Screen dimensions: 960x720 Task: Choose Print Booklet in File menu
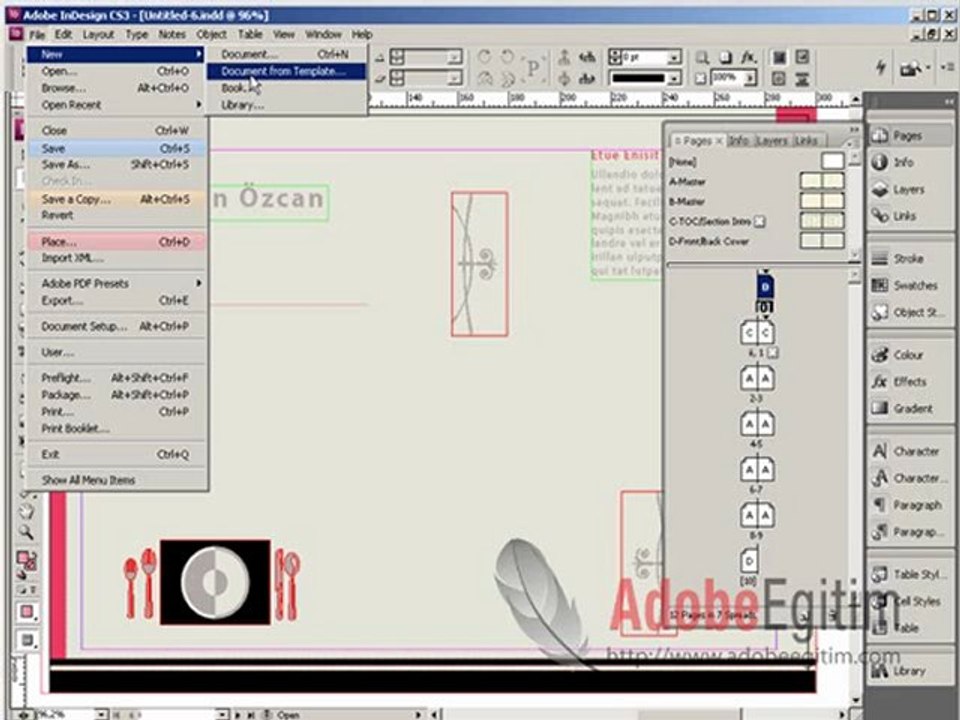[115, 429]
